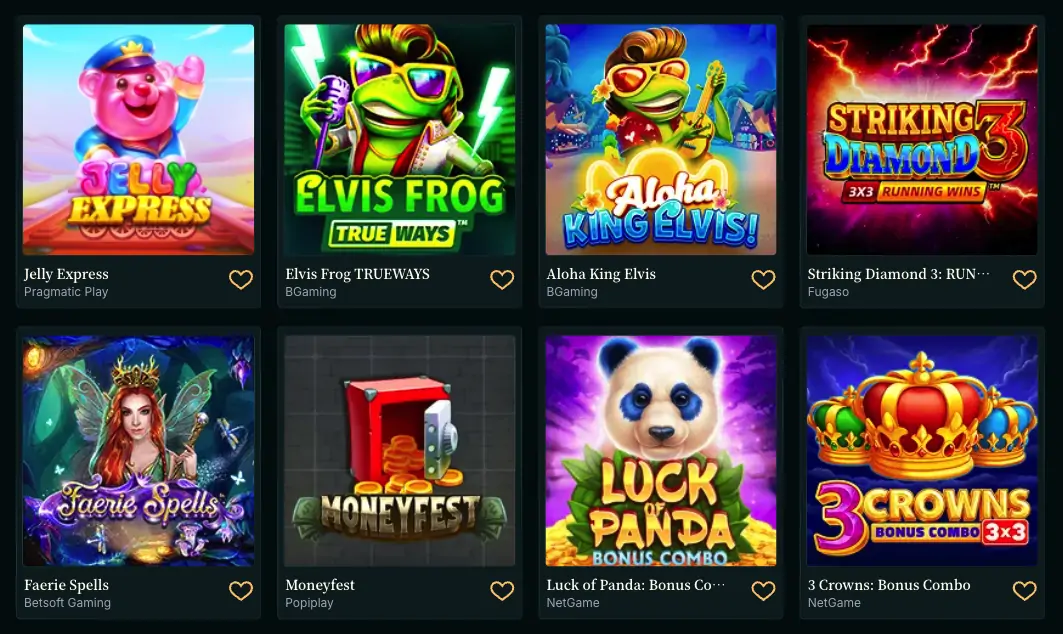Favorite Jelly Express with the heart icon
This screenshot has width=1063, height=634.
tap(241, 279)
